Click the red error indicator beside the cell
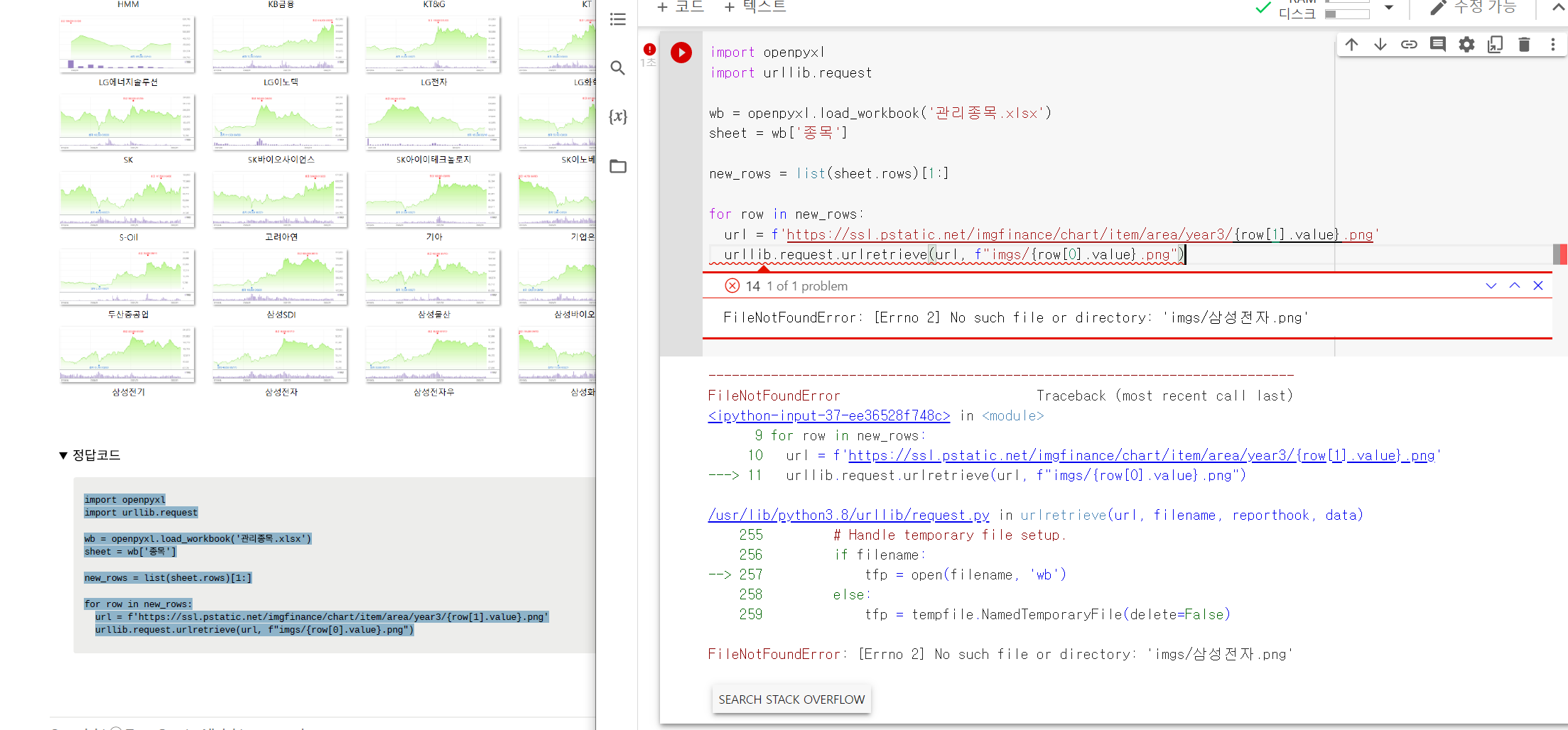This screenshot has width=1568, height=730. tap(649, 49)
